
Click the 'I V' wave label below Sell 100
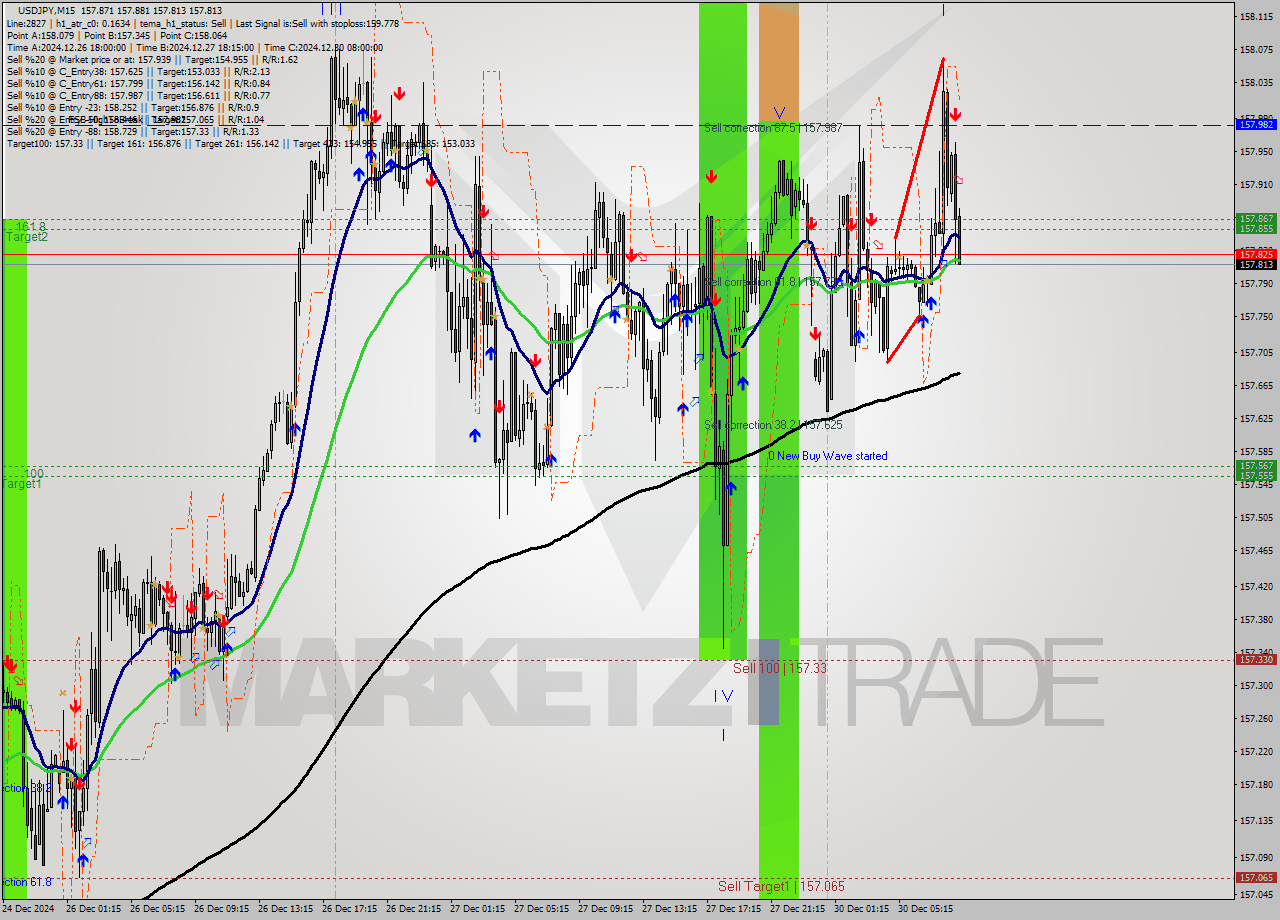pyautogui.click(x=723, y=696)
